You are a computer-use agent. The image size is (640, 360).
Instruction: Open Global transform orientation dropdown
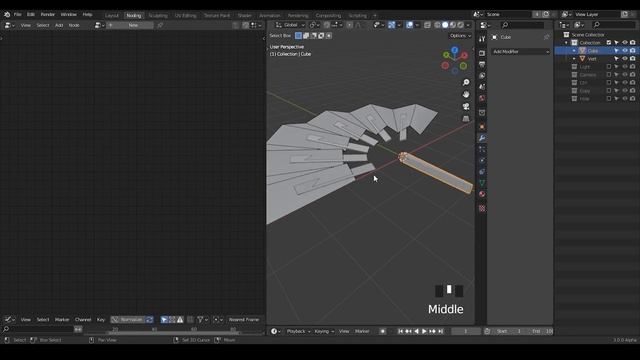pos(290,25)
